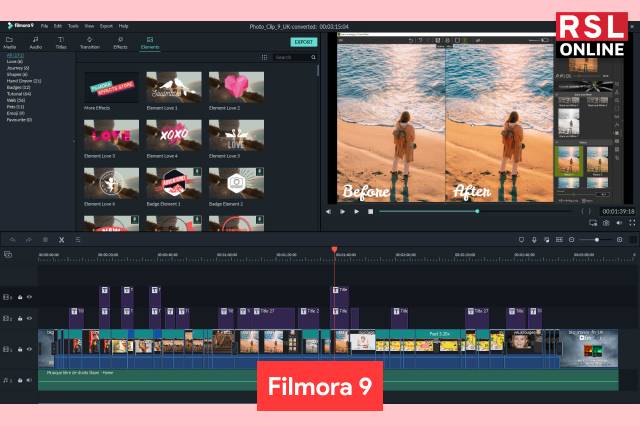Select the Elements tab
The image size is (640, 426).
150,43
